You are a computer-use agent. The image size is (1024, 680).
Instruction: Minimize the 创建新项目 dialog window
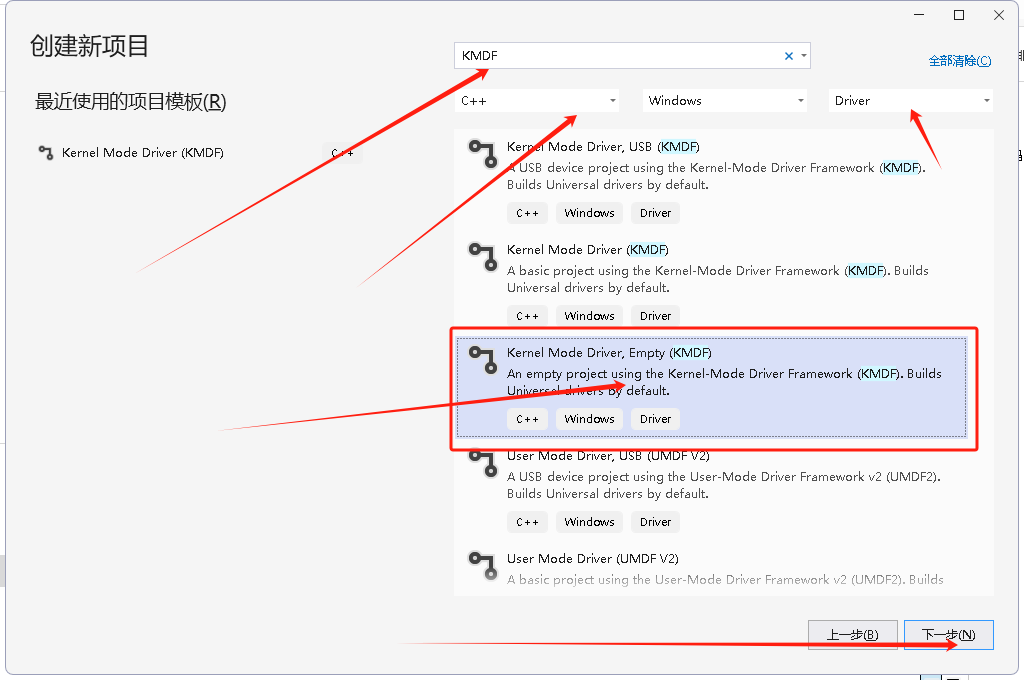919,15
